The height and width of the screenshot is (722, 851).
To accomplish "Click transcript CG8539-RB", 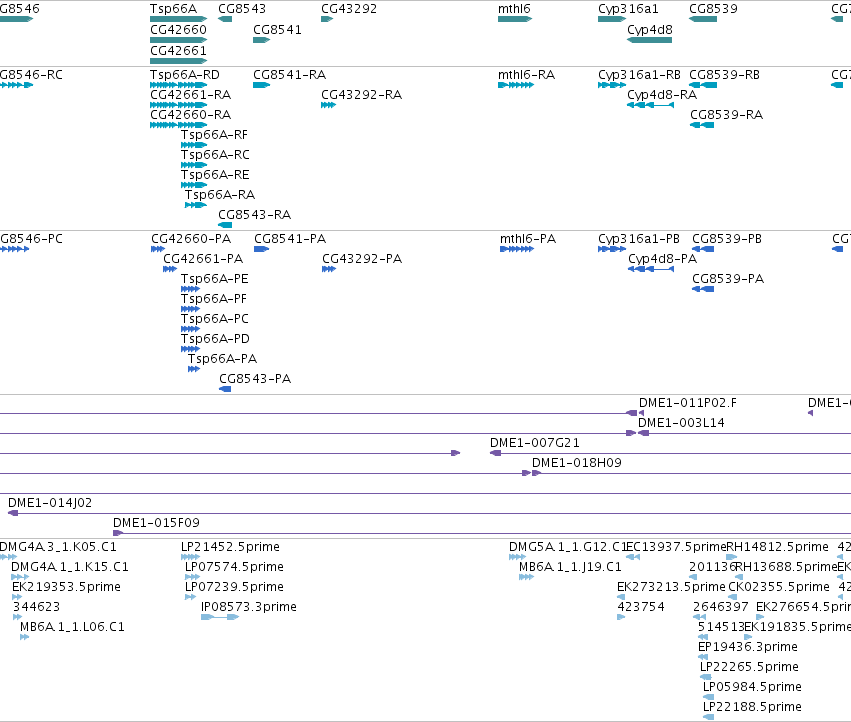I will click(x=703, y=85).
